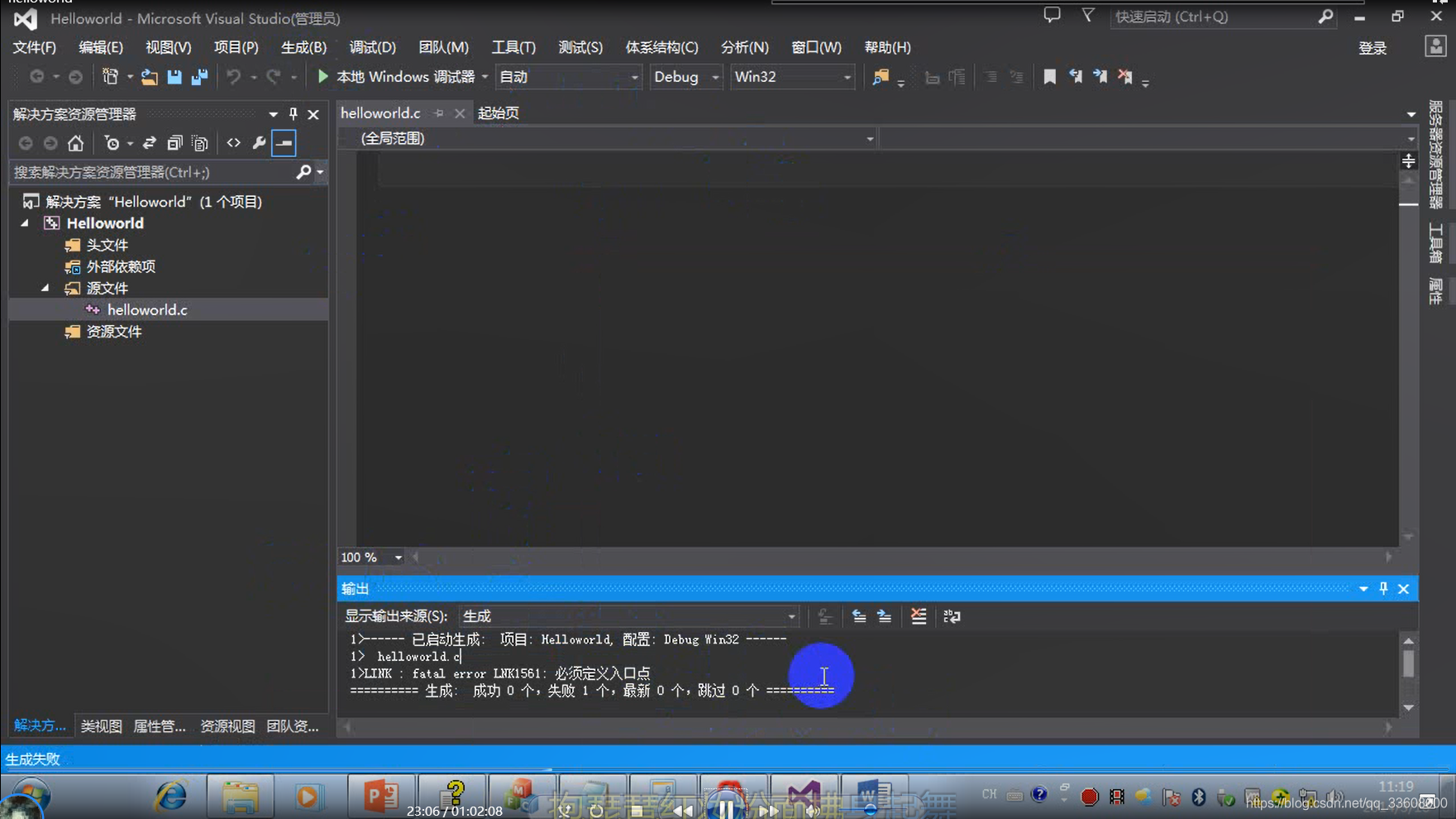Toggle a bookmark on the current line
The height and width of the screenshot is (819, 1456).
click(1049, 77)
